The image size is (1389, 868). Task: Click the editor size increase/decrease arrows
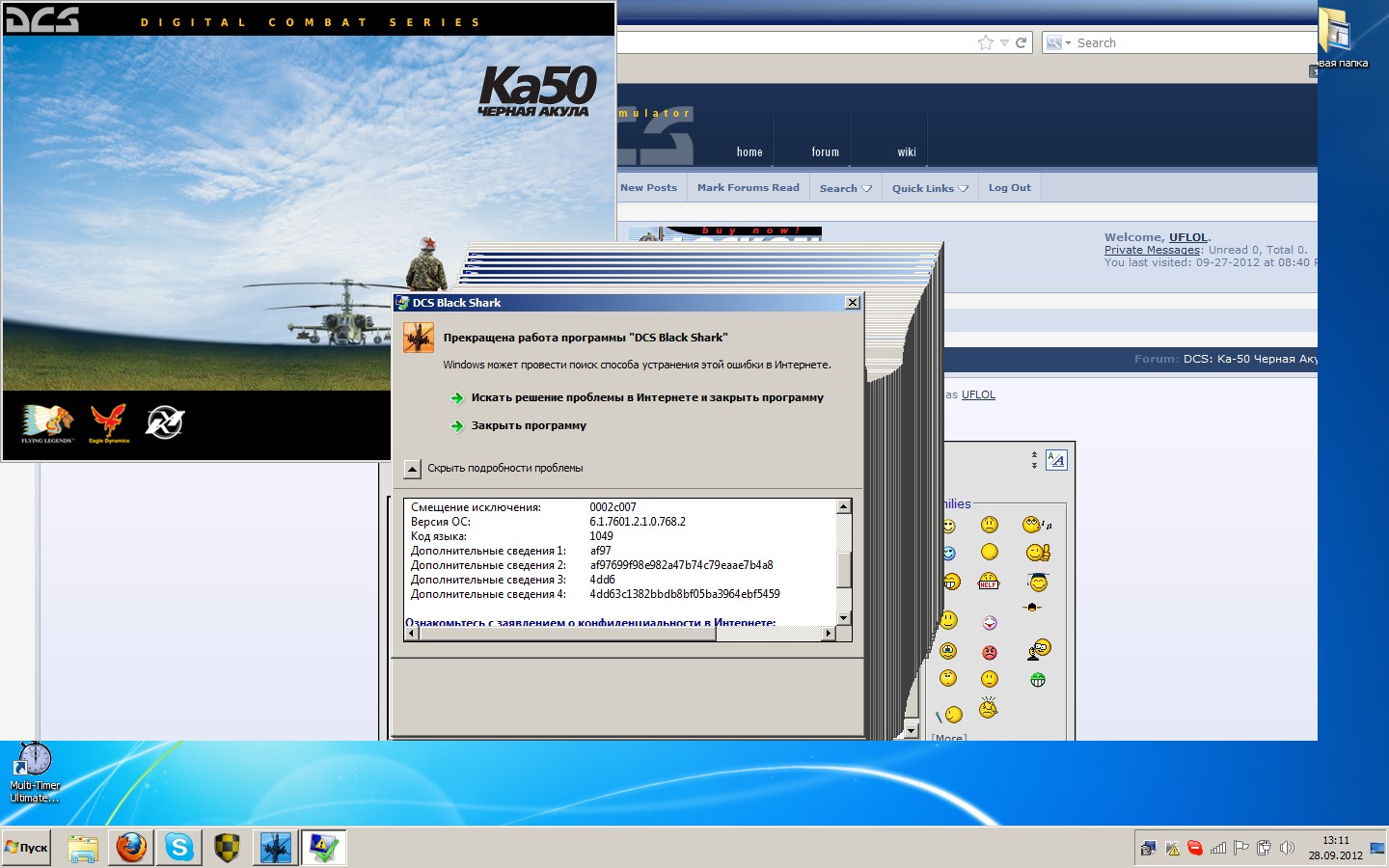(x=1034, y=460)
